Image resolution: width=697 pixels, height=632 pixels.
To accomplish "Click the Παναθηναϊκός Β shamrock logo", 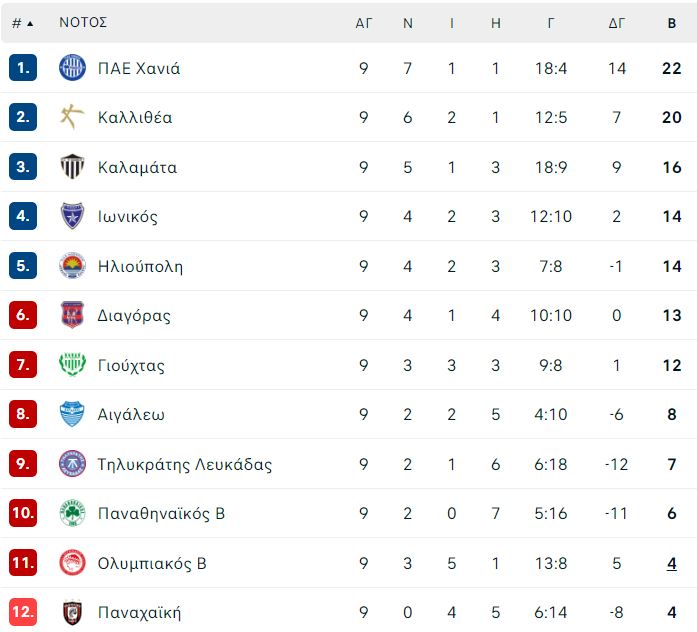I will [x=72, y=512].
